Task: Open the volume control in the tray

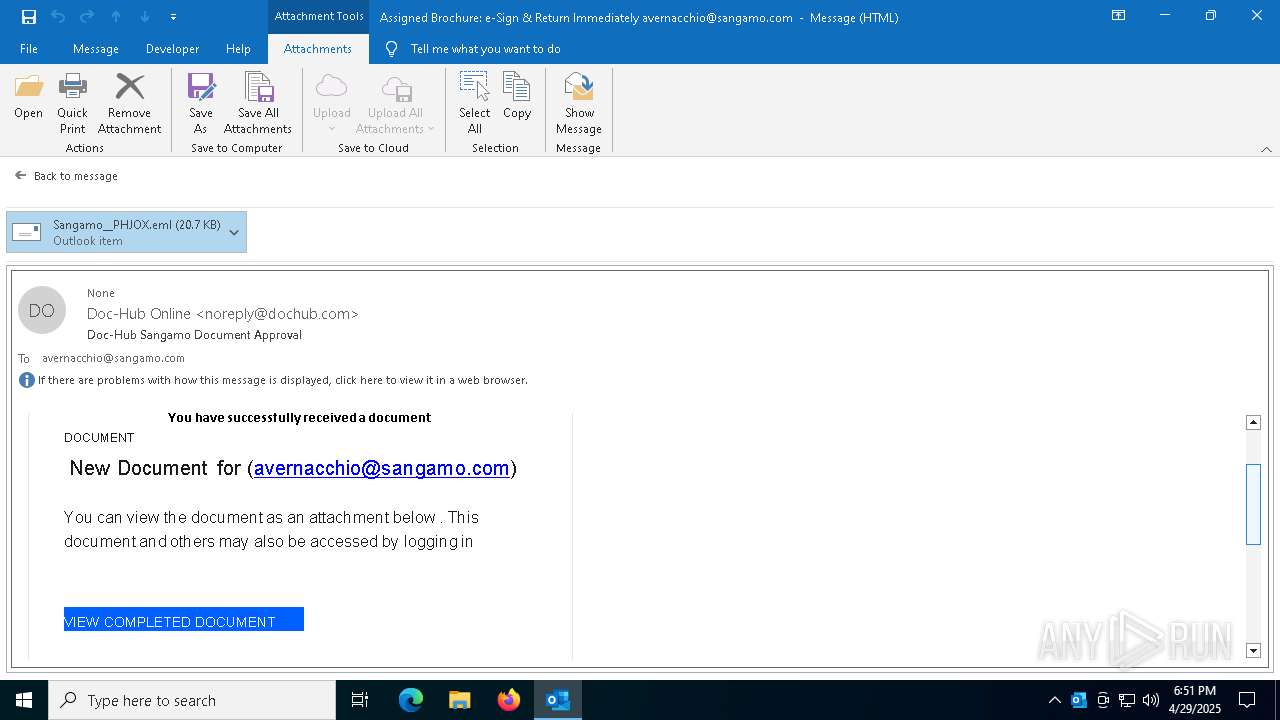Action: point(1151,700)
